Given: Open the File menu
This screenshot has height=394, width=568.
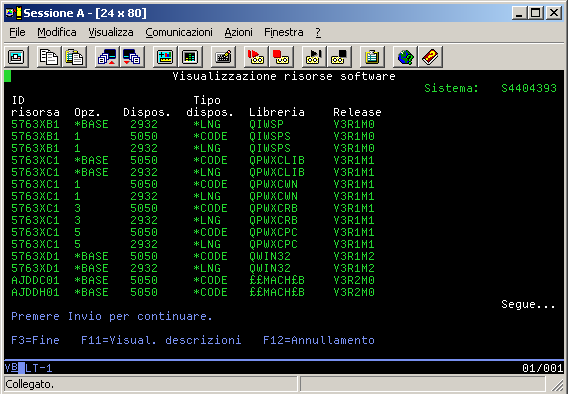Looking at the screenshot, I should pos(17,32).
